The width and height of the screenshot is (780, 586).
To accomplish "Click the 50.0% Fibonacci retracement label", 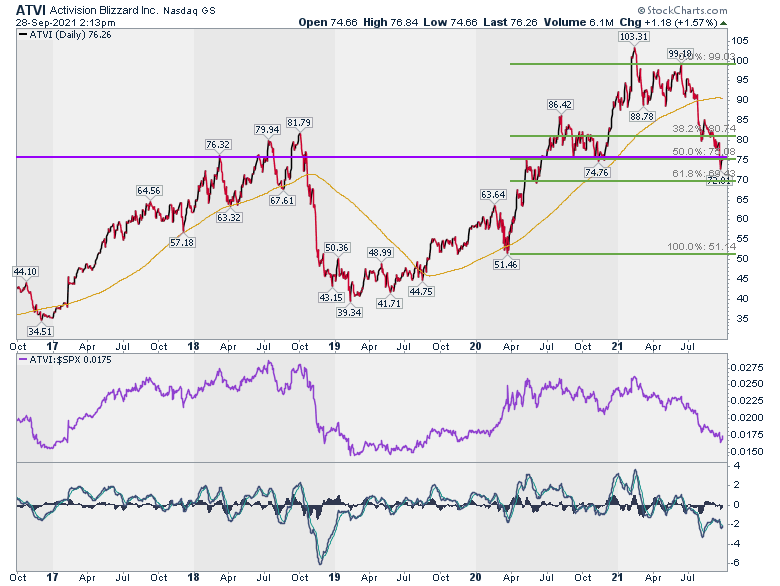I will (704, 152).
